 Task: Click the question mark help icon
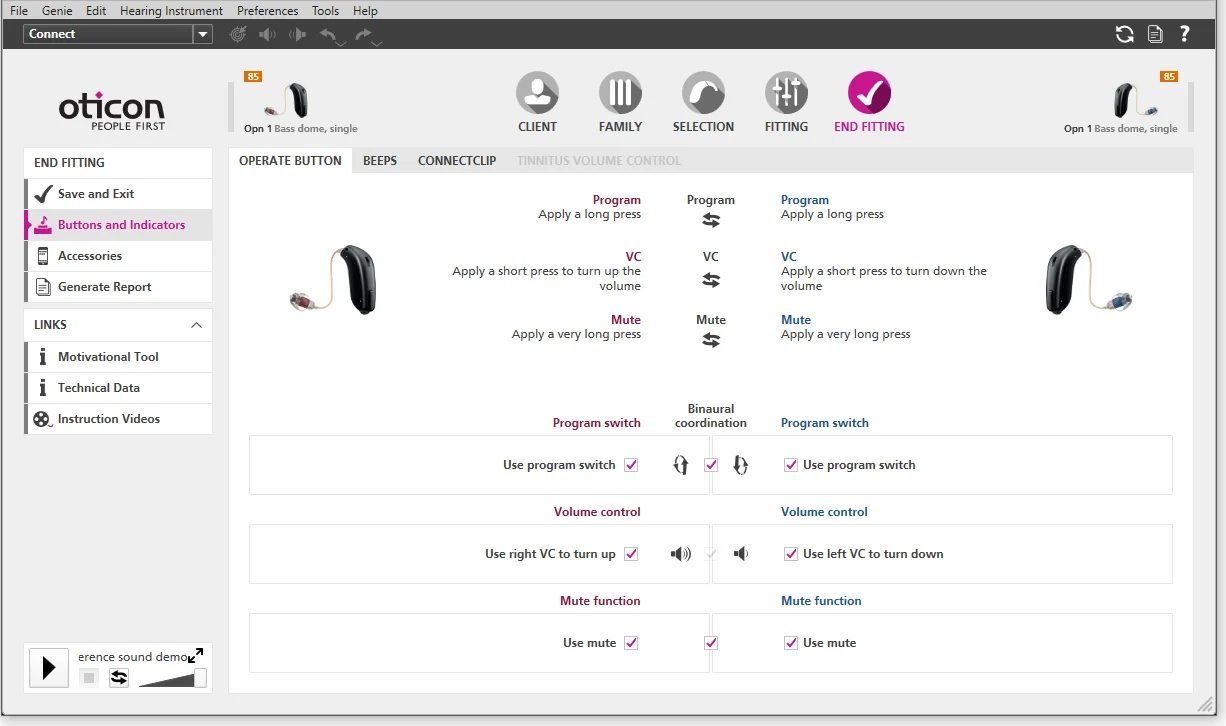(1185, 34)
